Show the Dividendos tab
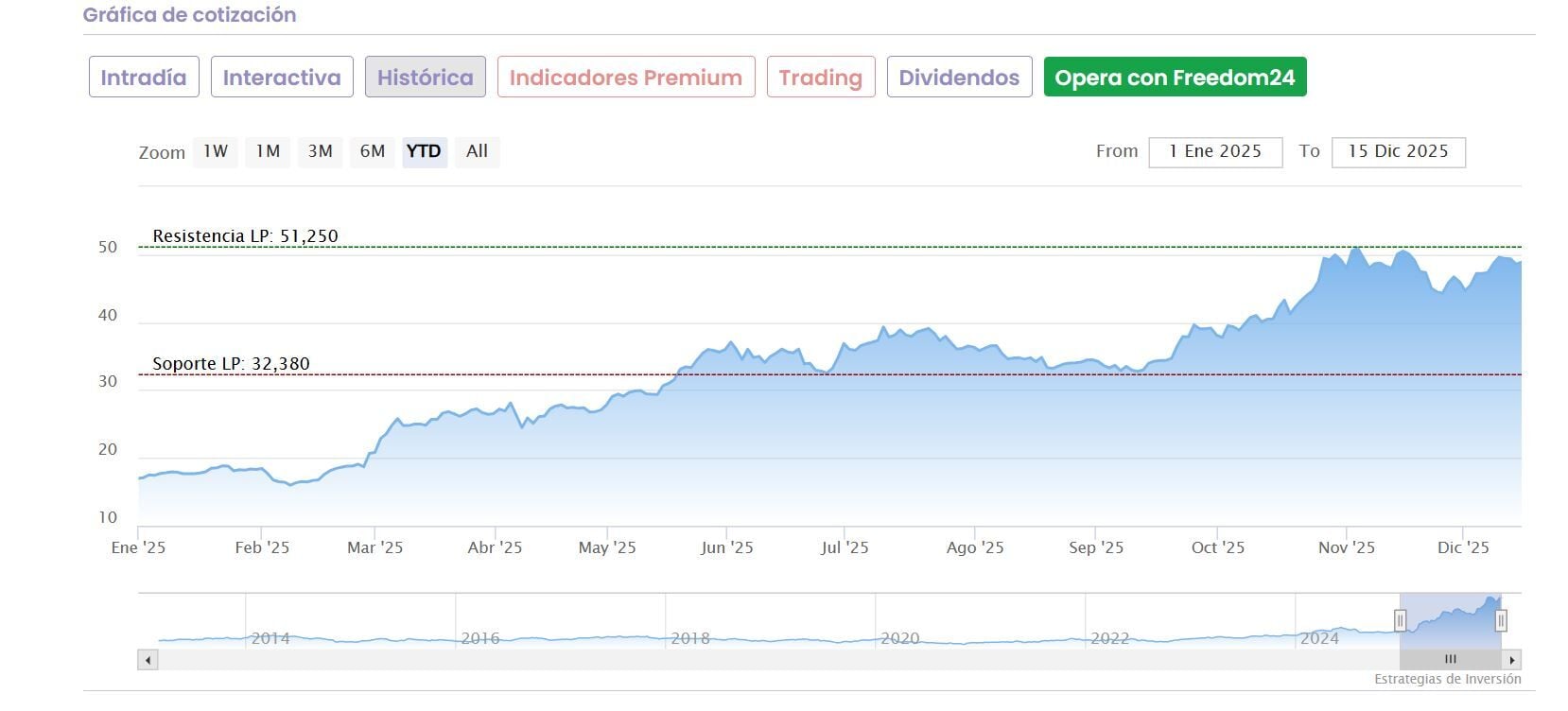This screenshot has width=1568, height=711. [959, 78]
